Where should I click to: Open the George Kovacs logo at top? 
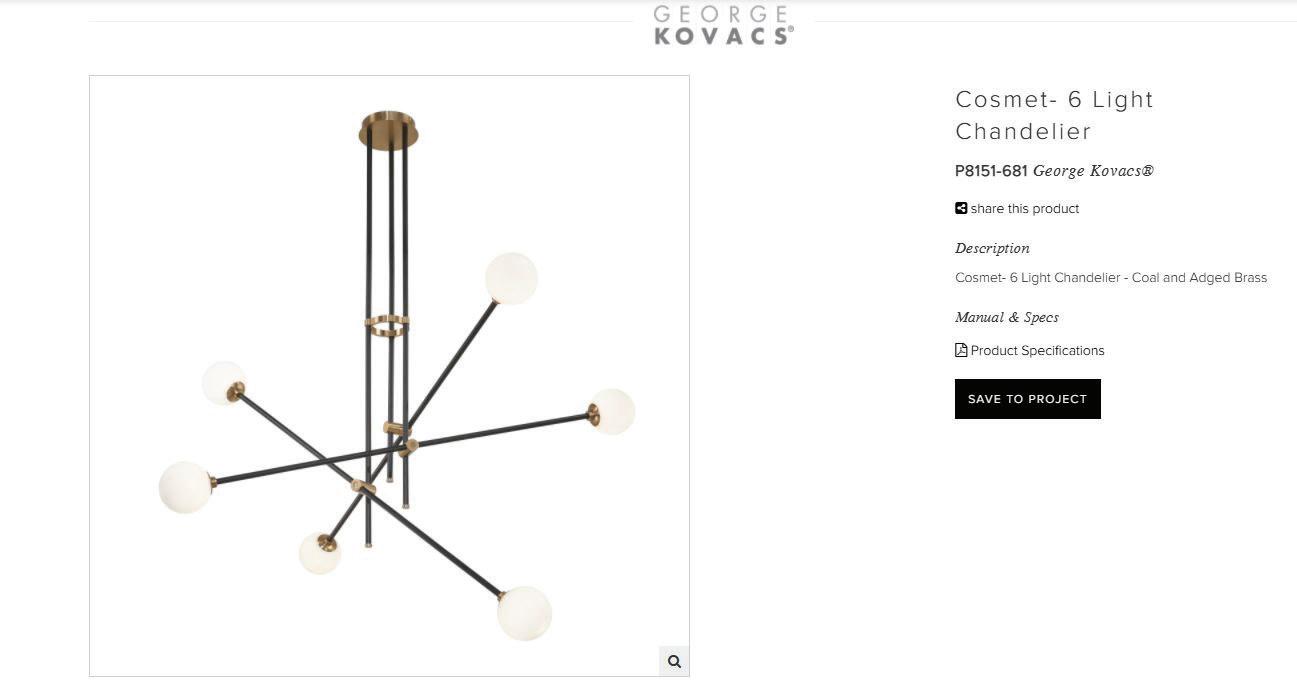724,25
